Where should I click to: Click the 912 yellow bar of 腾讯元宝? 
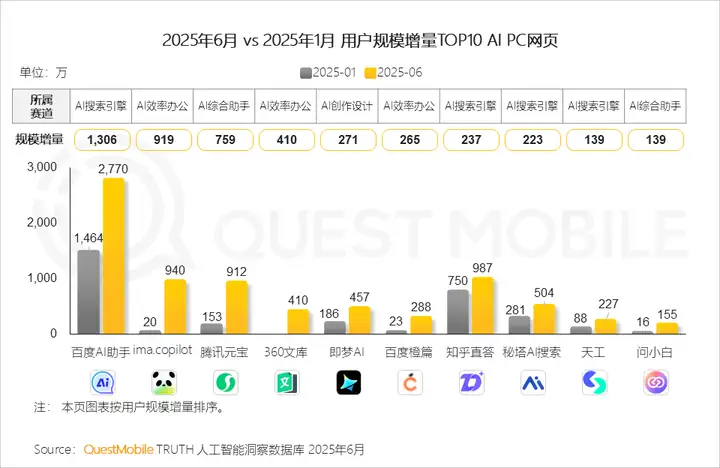coord(237,307)
